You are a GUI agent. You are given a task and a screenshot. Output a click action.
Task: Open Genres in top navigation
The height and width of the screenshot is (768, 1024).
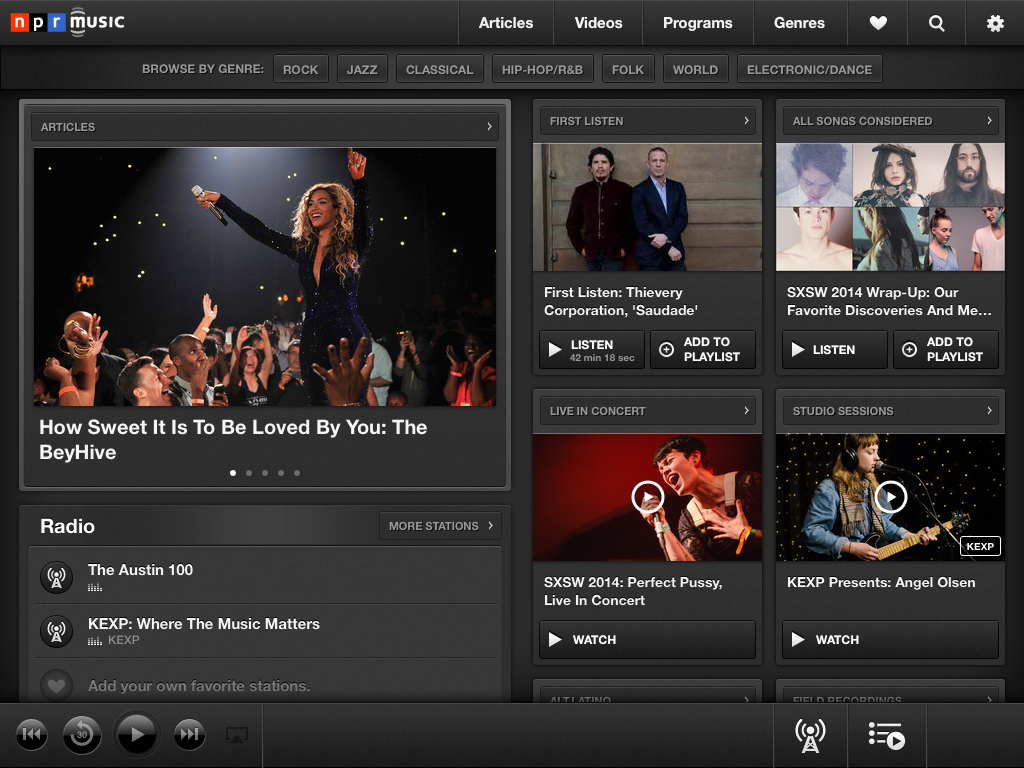(799, 23)
